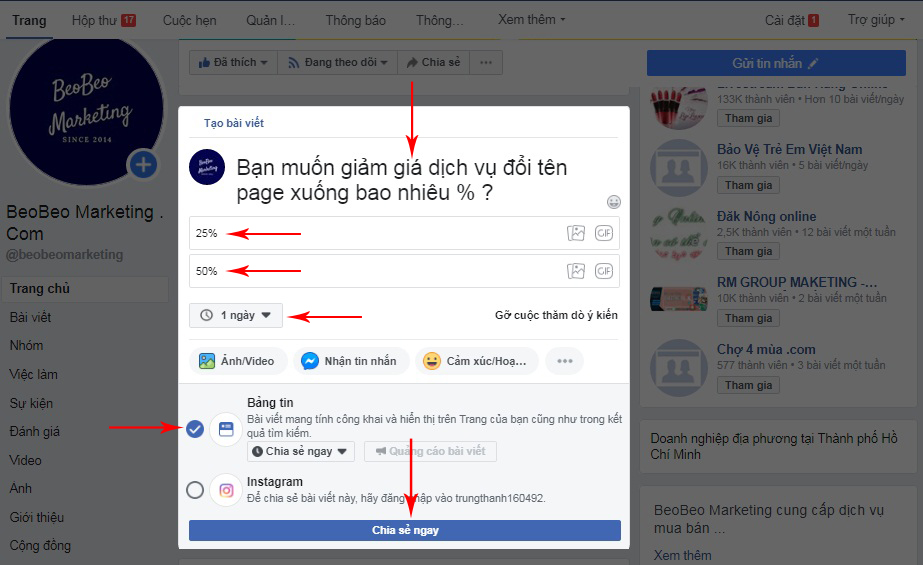
Task: Open the 1 ngày poll duration dropdown
Action: click(235, 315)
